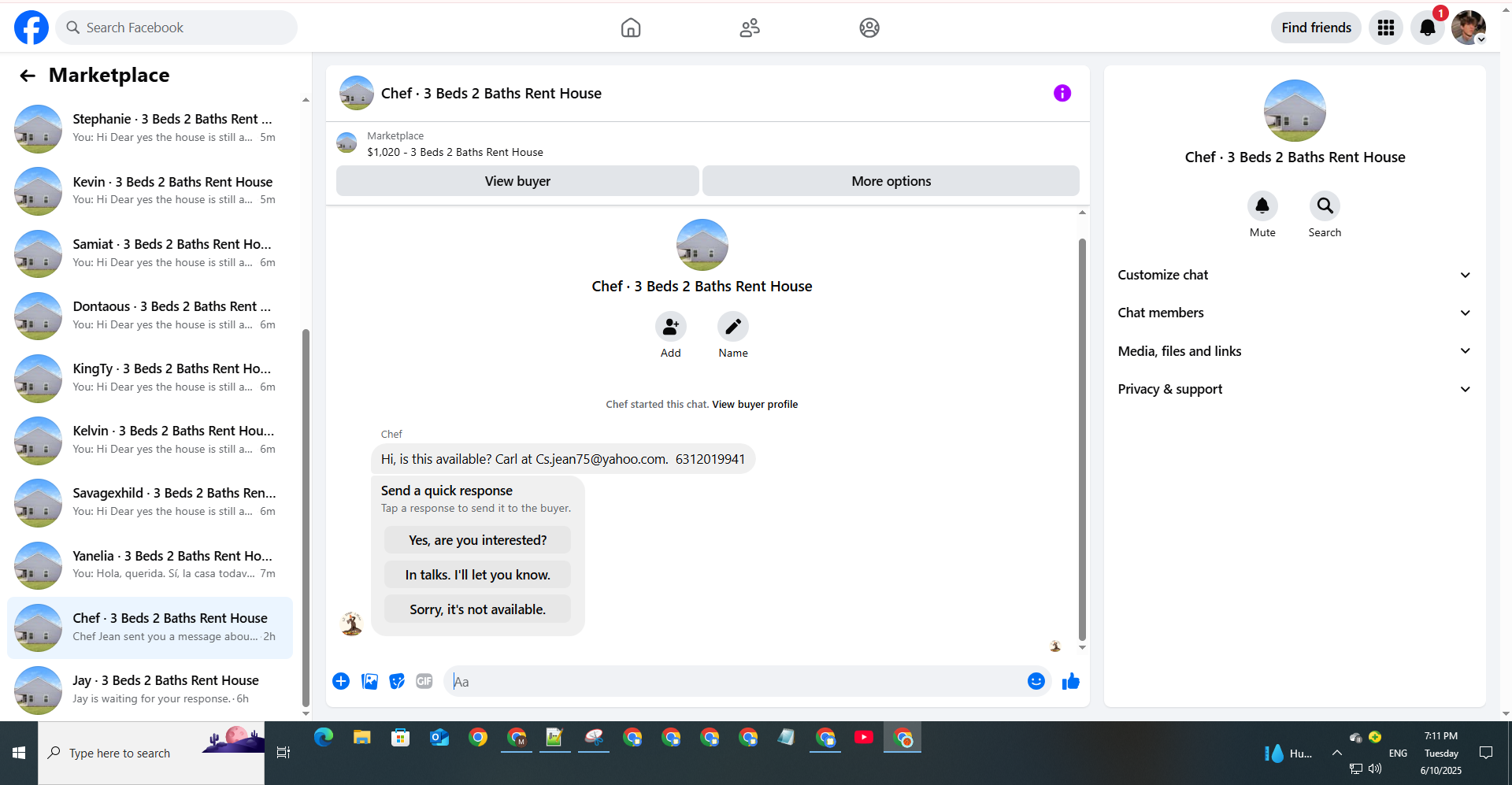The width and height of the screenshot is (1512, 785).
Task: Open the Dontaous conversation
Action: pos(150,316)
